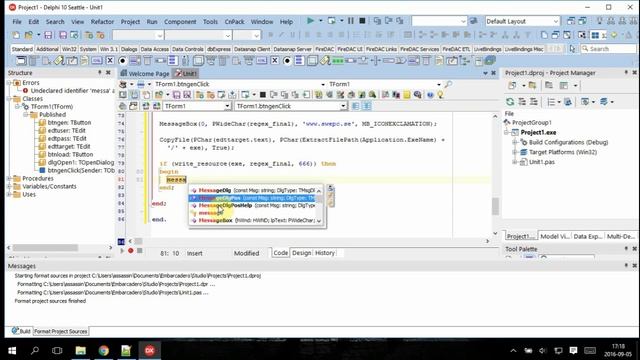Close the Structure panel

coord(108,73)
